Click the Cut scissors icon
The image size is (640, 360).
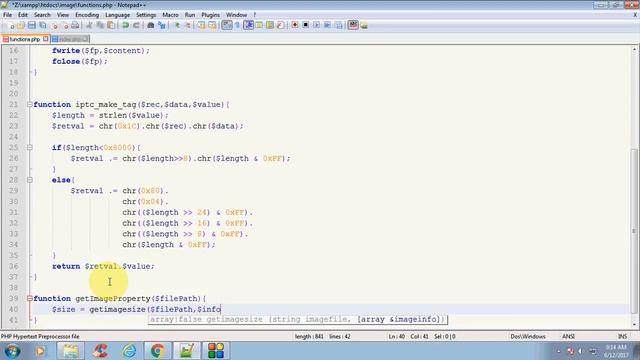pyautogui.click(x=89, y=25)
